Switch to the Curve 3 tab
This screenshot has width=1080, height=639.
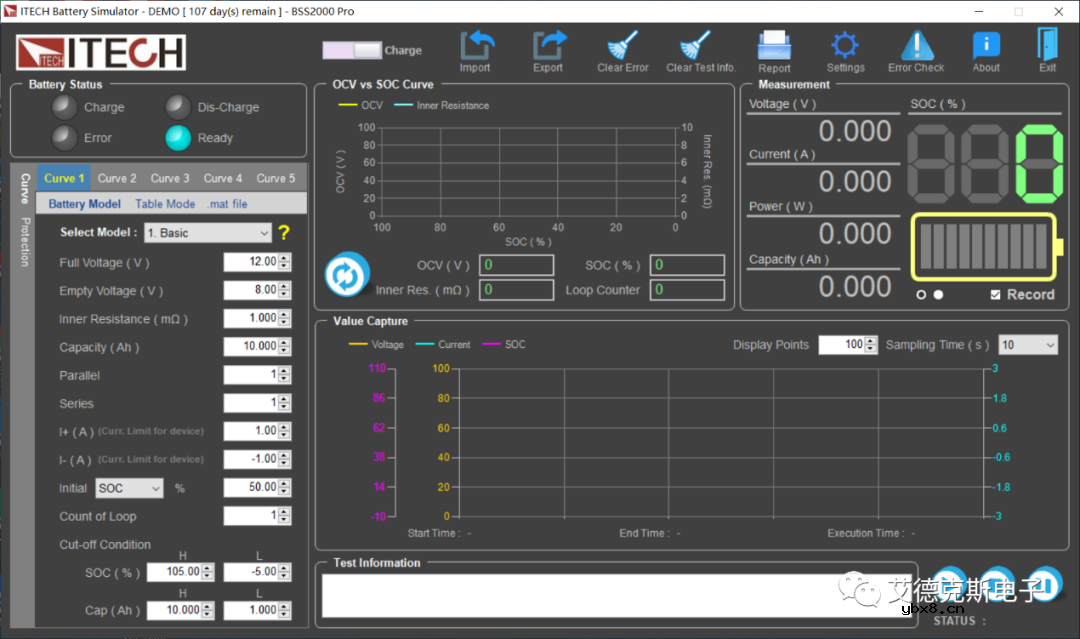(x=170, y=178)
